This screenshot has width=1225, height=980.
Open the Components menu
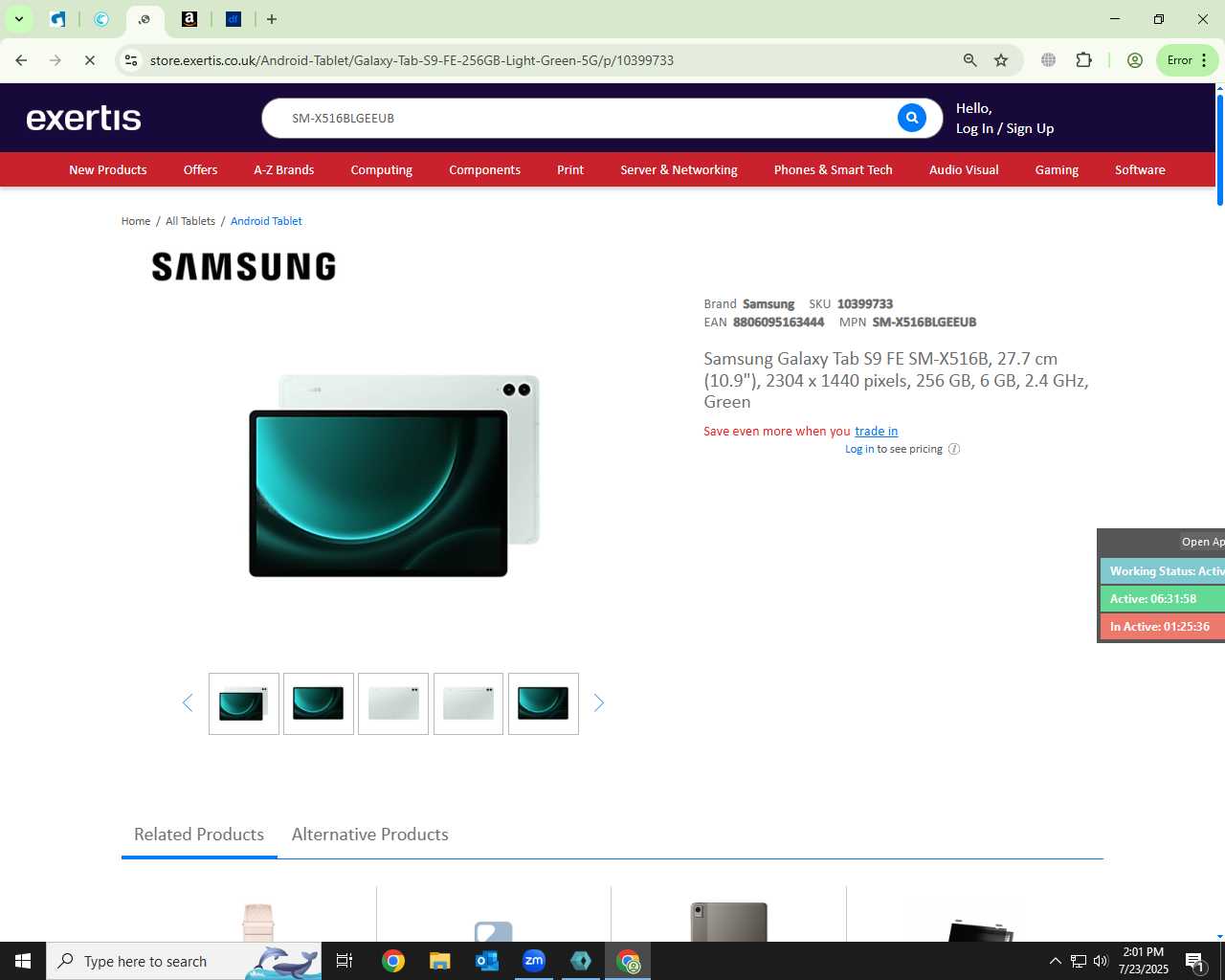(x=485, y=169)
